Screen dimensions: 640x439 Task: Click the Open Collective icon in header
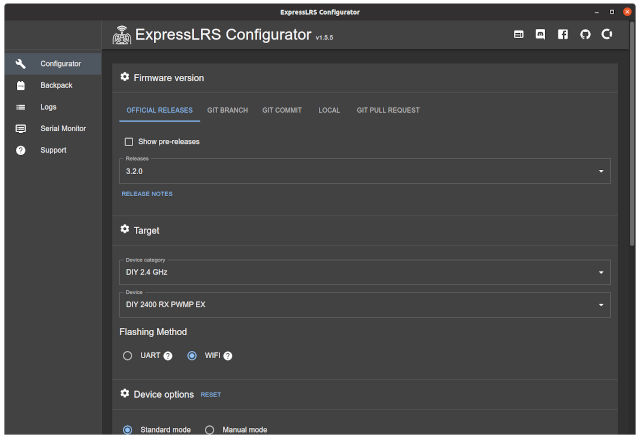pyautogui.click(x=607, y=34)
